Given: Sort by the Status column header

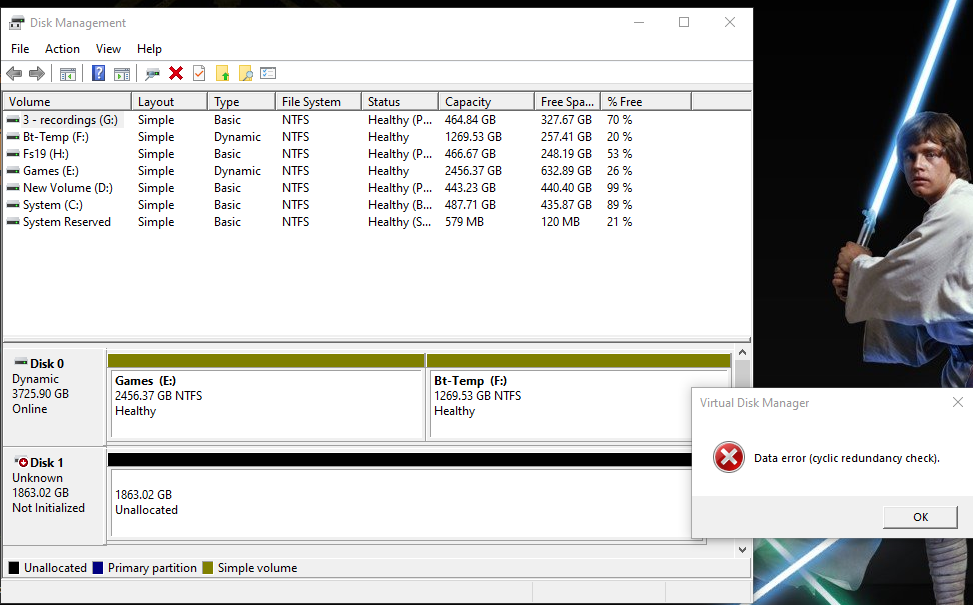Looking at the screenshot, I should tap(400, 102).
